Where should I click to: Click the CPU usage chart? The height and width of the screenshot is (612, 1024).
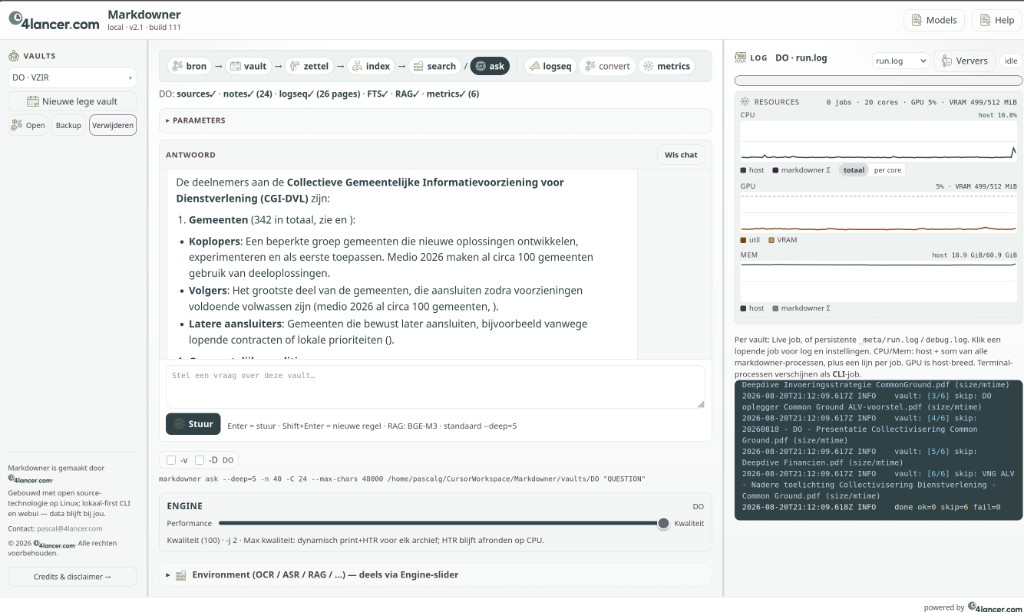pyautogui.click(x=878, y=140)
